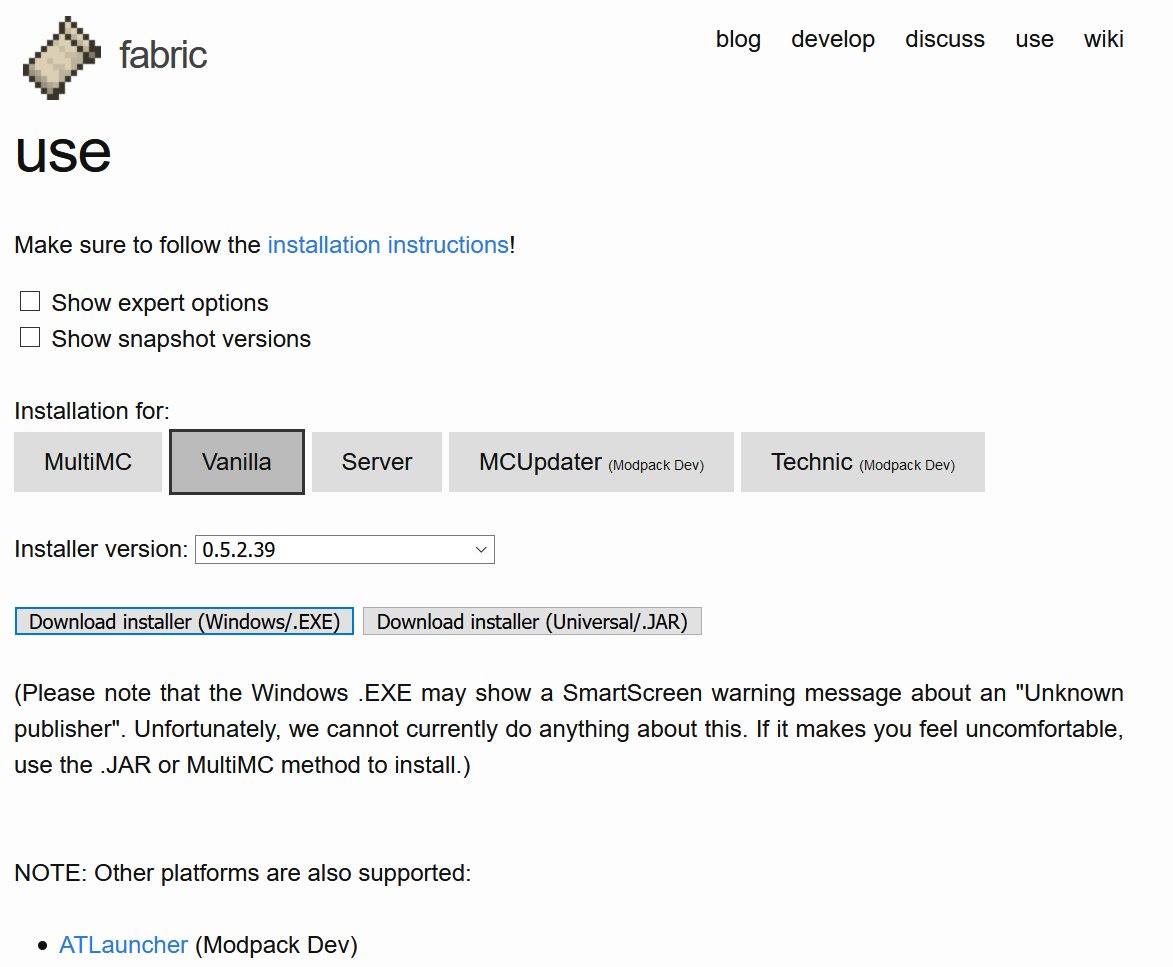Open the ATLauncher link

[123, 944]
